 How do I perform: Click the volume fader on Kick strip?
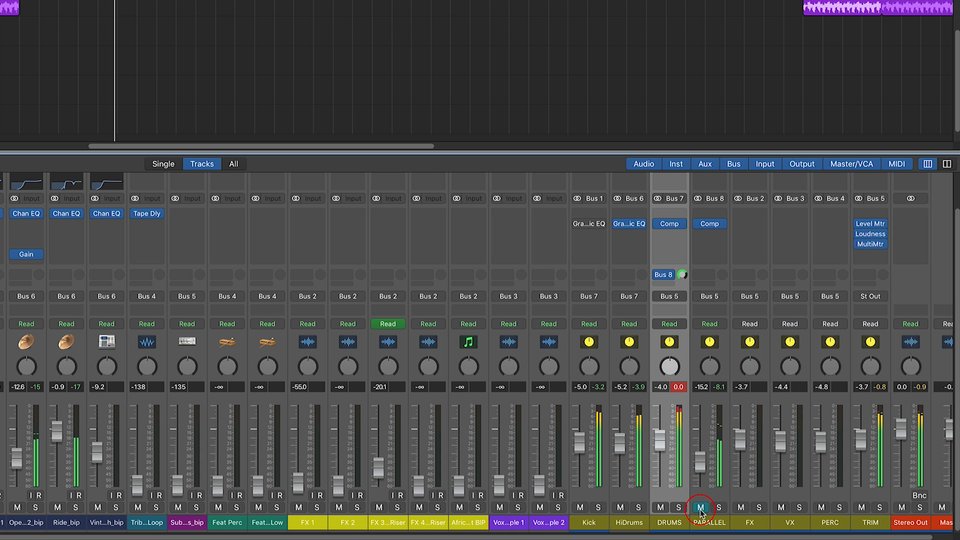[579, 442]
